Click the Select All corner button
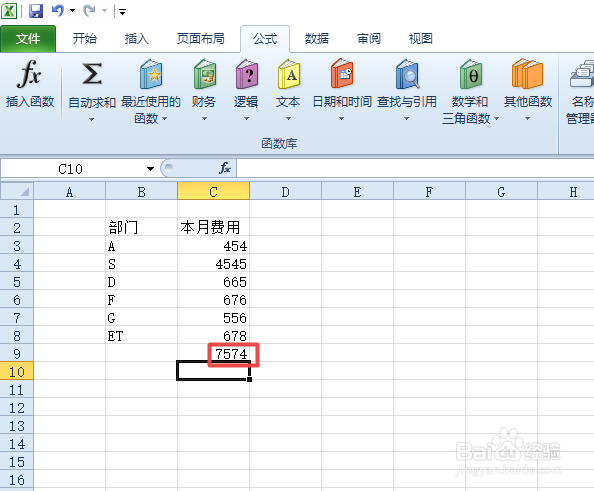Screen dimensions: 594x491 [17, 191]
